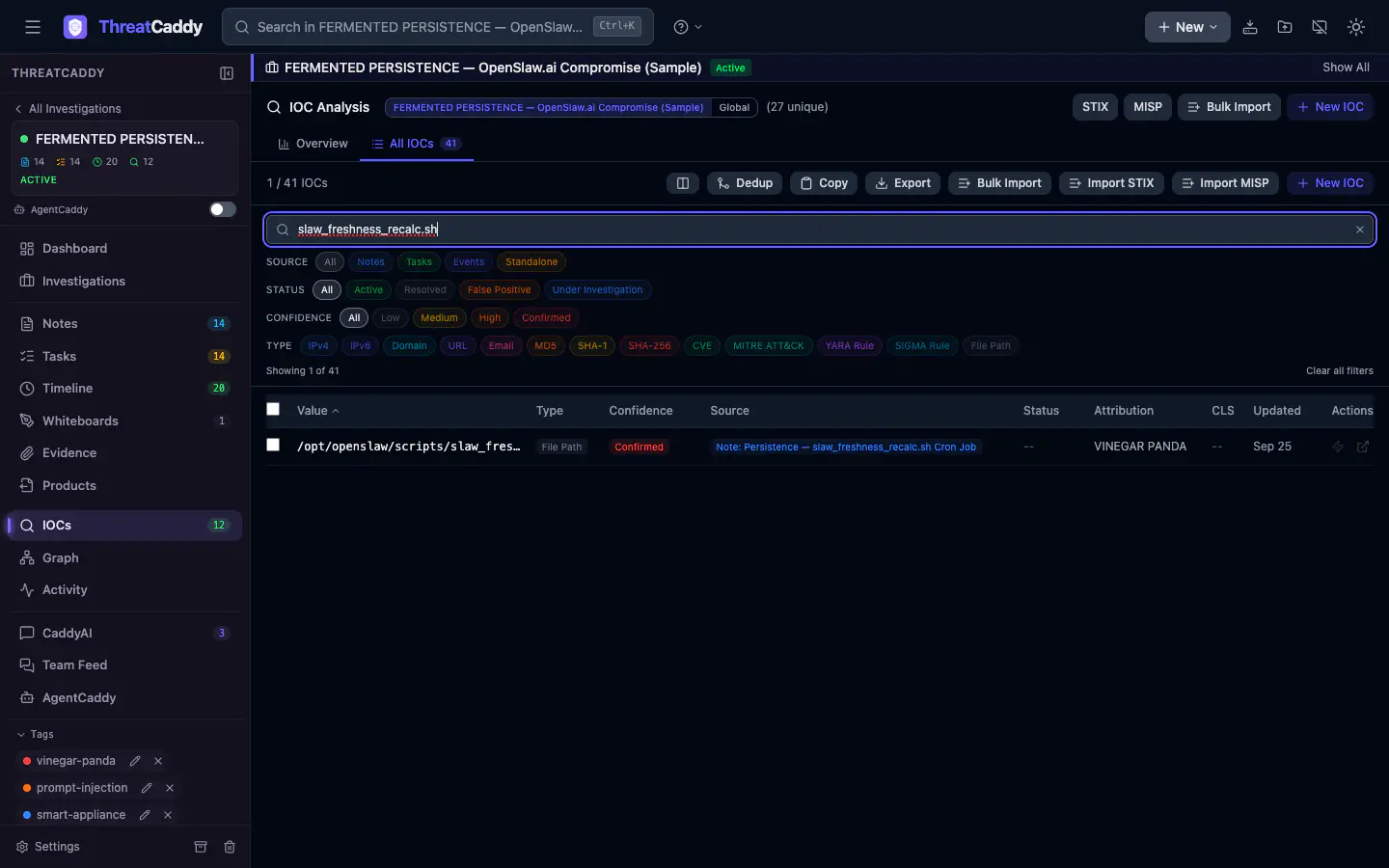Click the archive box icon near Settings
1389x868 pixels.
tap(201, 847)
